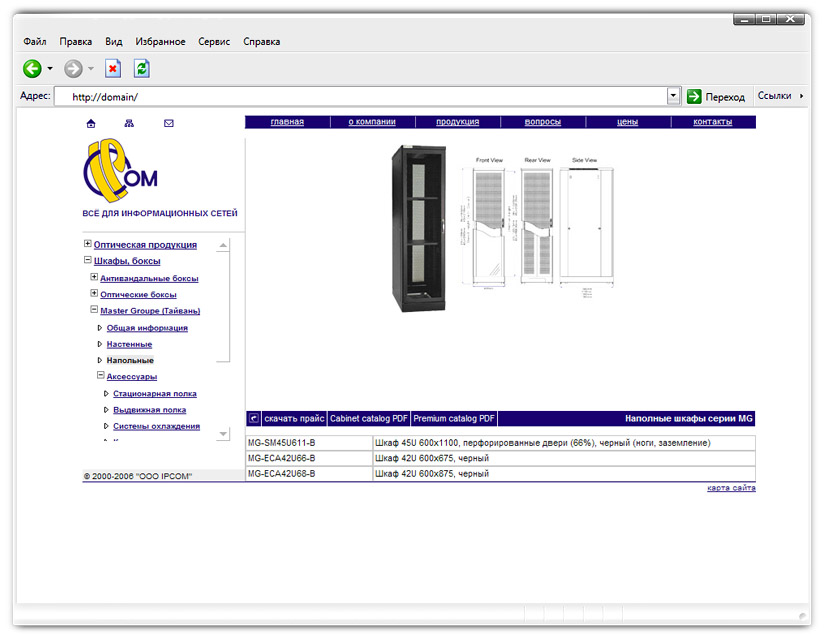Click the envelope mail icon
Viewport: 825px width, 638px height.
(x=168, y=123)
